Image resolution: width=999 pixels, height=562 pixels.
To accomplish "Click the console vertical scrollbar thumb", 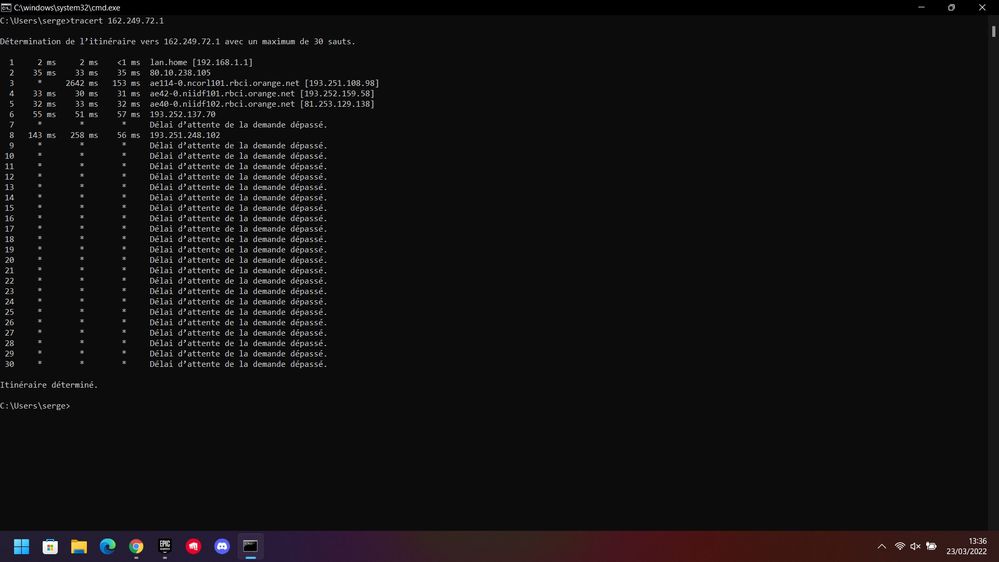I will 993,31.
